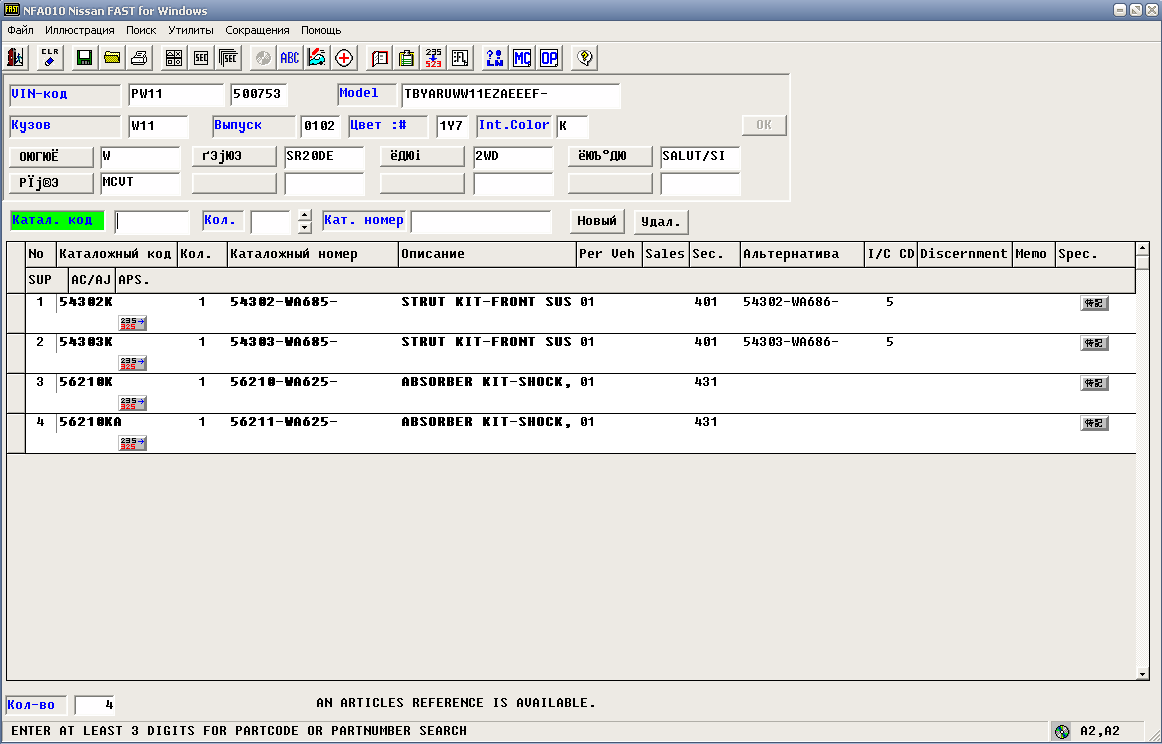The image size is (1162, 744).
Task: Click the Spec icon for row 54303K
Action: (x=1095, y=343)
